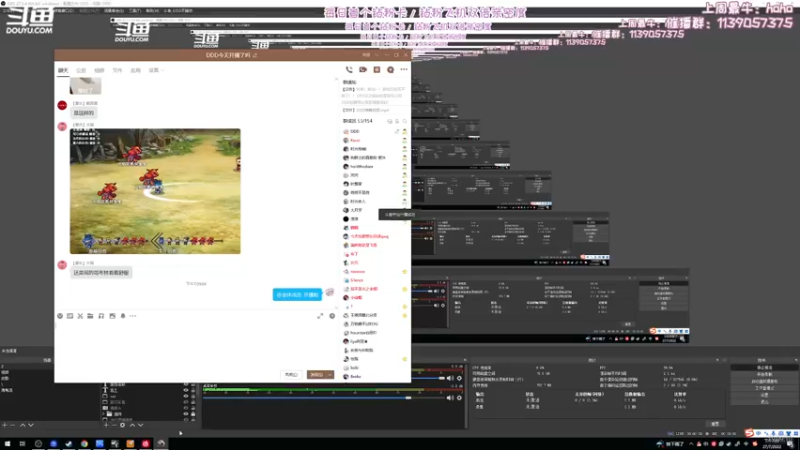The width and height of the screenshot is (800, 450).
Task: Remove the selected source with the minus button
Action: 114,425
